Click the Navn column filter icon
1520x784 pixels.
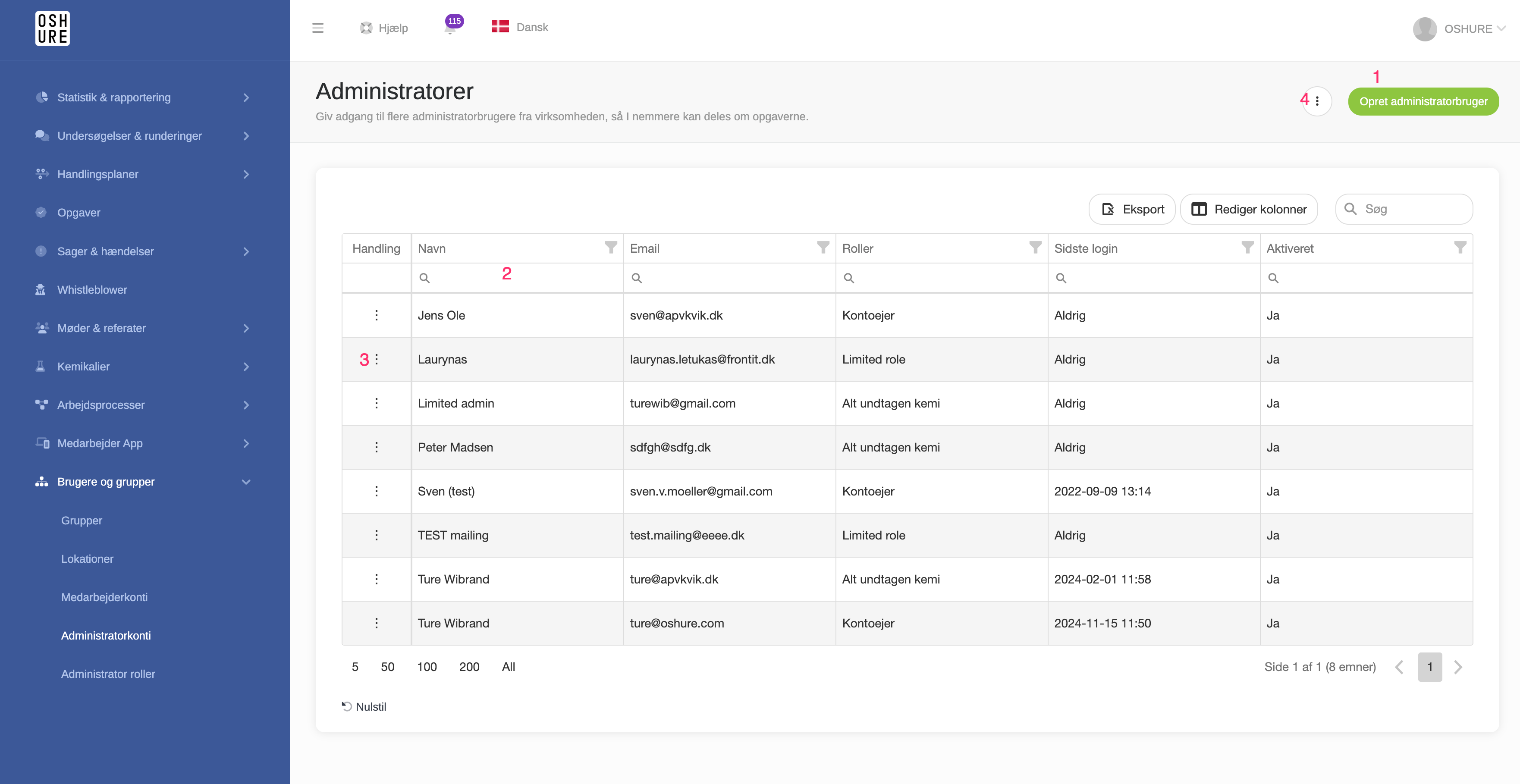(611, 247)
